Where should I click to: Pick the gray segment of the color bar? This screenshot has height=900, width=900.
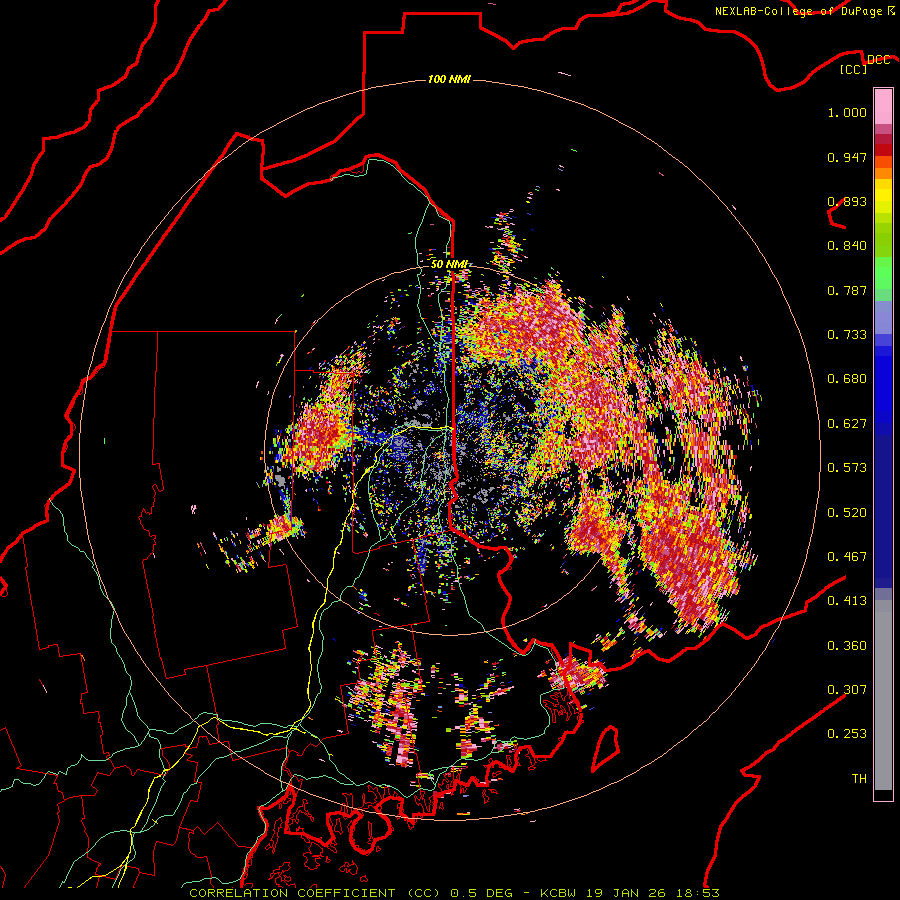(x=883, y=695)
